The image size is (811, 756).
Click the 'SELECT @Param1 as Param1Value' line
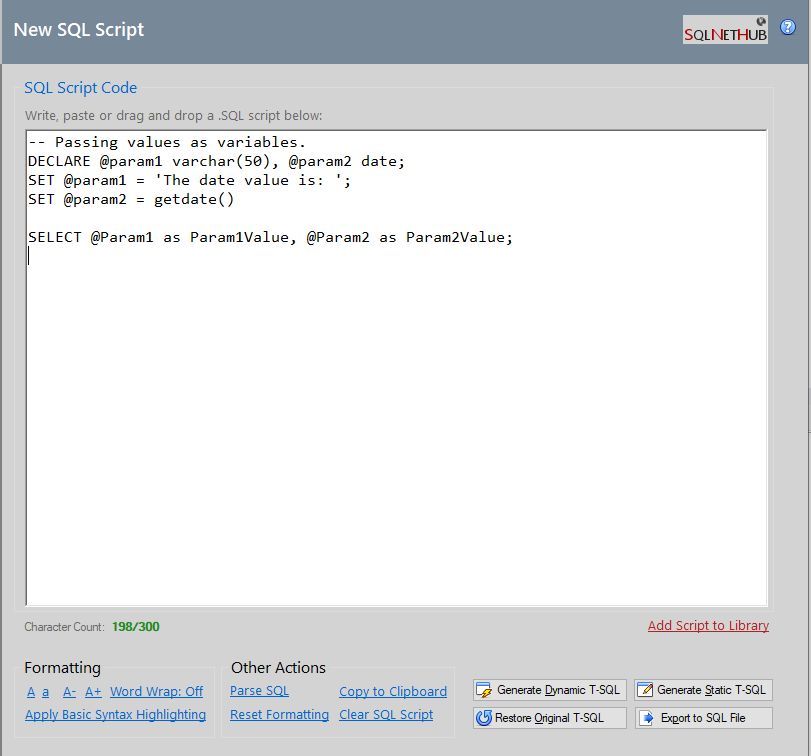click(x=270, y=237)
